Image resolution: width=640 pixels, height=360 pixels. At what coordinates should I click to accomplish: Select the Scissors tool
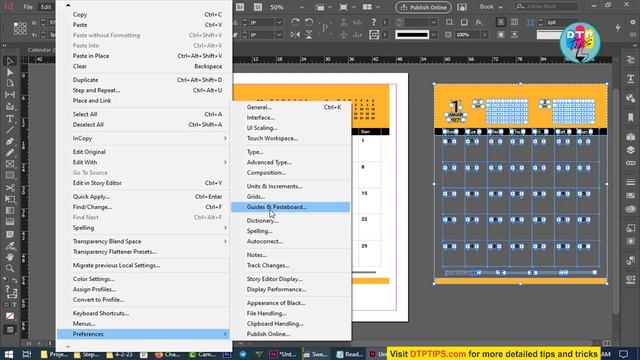(10, 188)
